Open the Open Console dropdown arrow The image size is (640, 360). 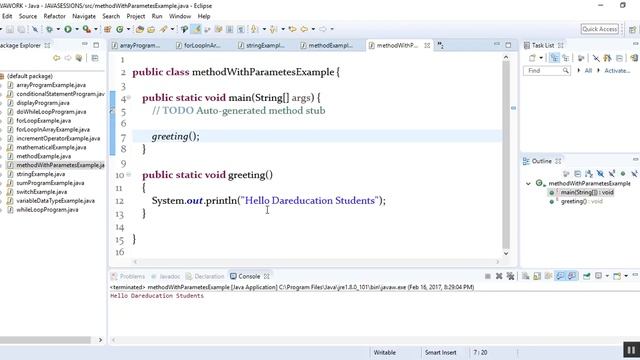(626, 276)
